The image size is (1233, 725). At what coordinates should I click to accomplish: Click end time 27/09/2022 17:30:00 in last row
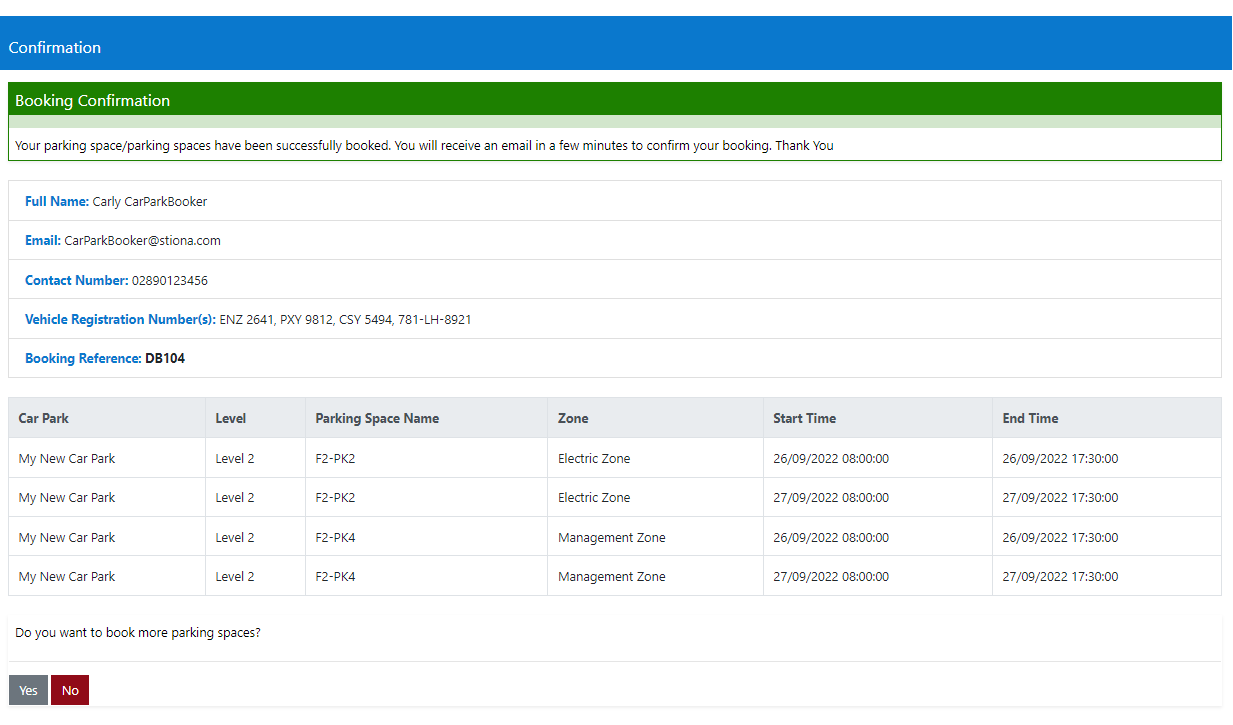click(x=1060, y=576)
